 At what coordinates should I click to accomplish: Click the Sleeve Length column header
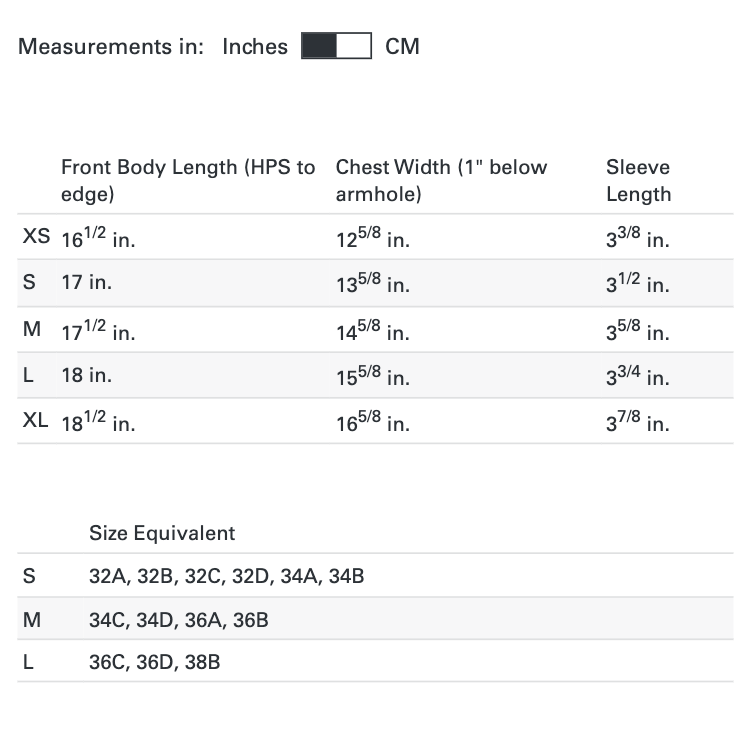tap(638, 180)
